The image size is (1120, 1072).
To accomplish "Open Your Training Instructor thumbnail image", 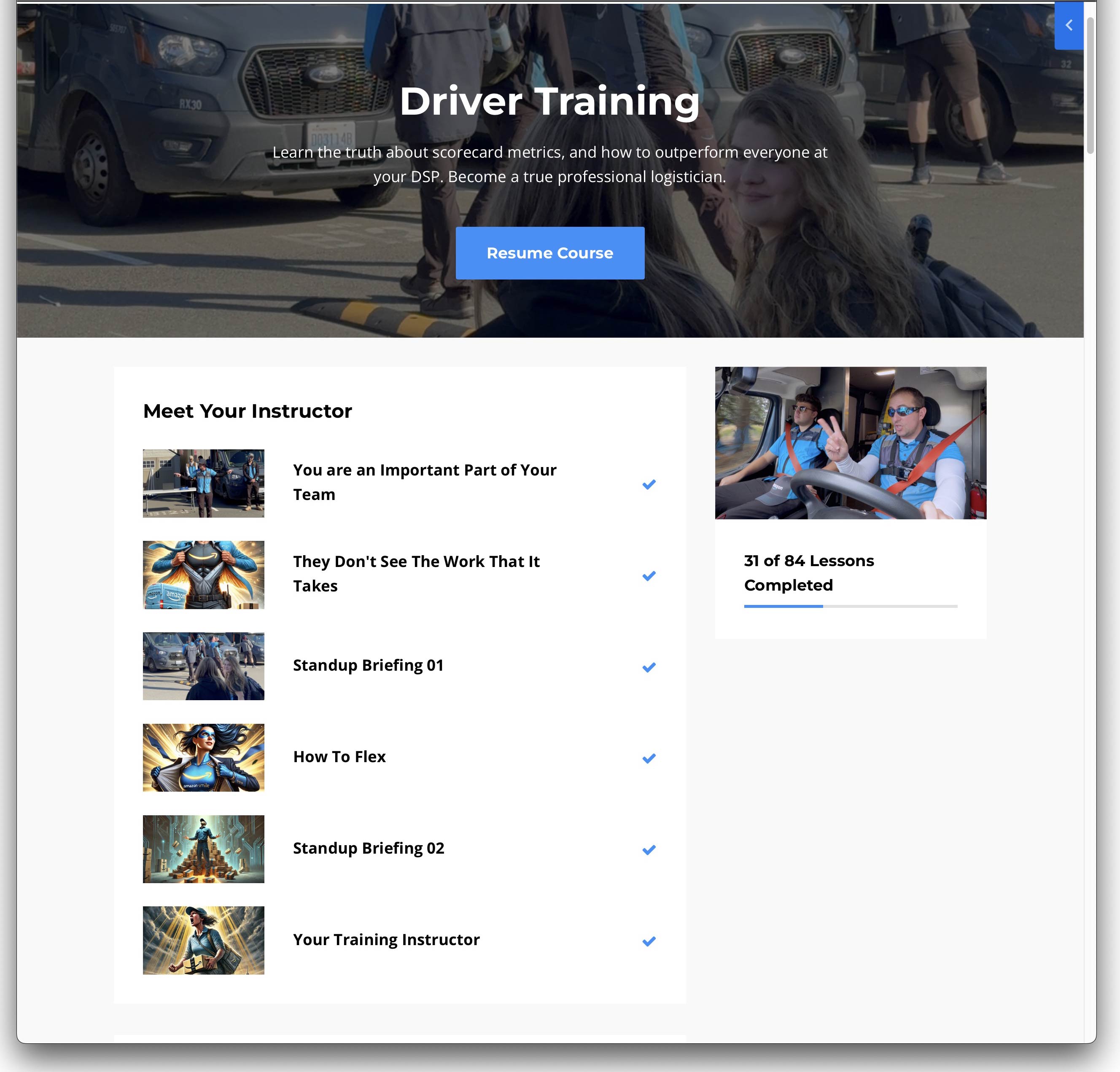I will coord(203,940).
